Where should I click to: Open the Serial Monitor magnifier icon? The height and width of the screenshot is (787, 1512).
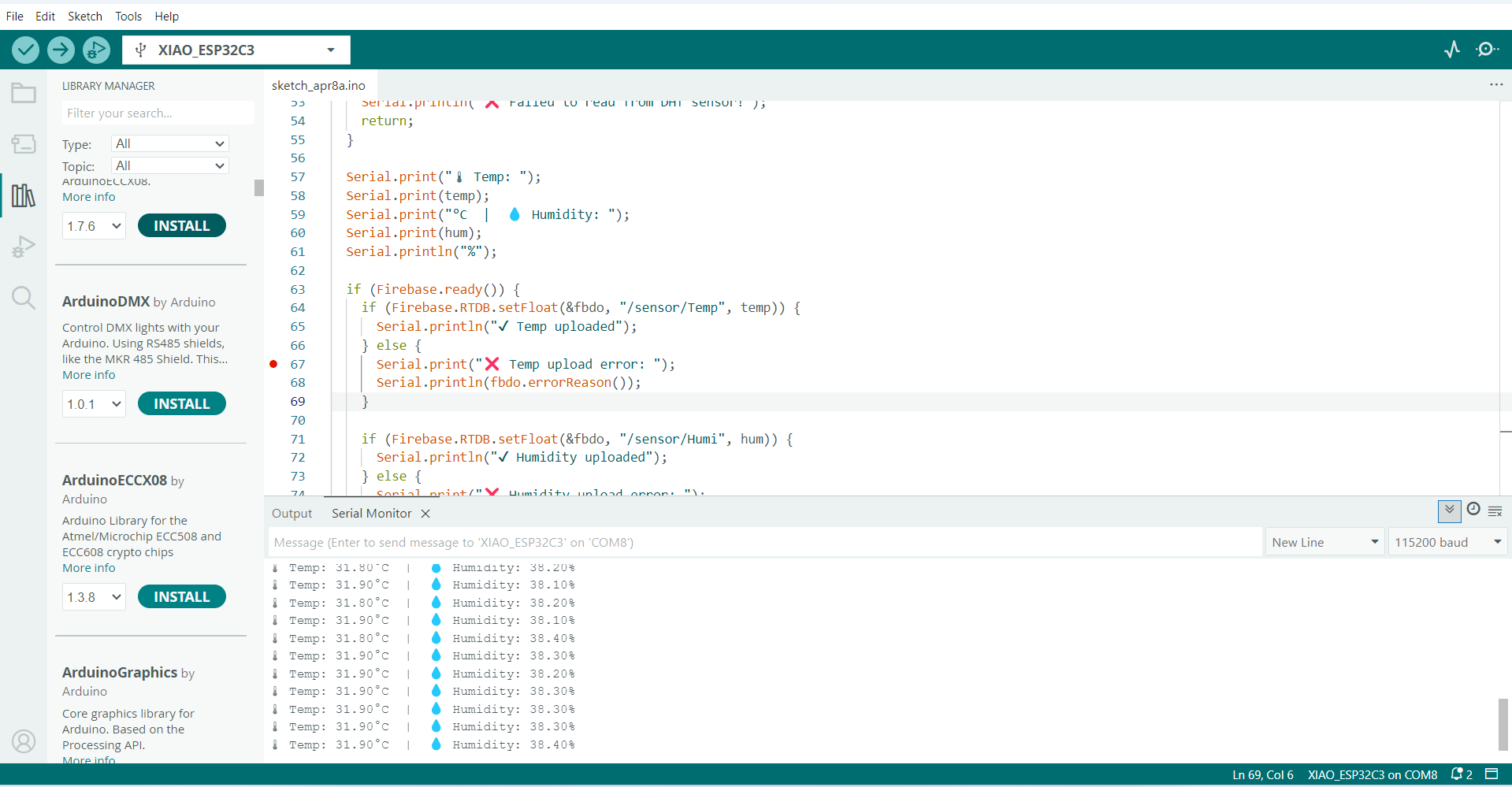pyautogui.click(x=1487, y=50)
